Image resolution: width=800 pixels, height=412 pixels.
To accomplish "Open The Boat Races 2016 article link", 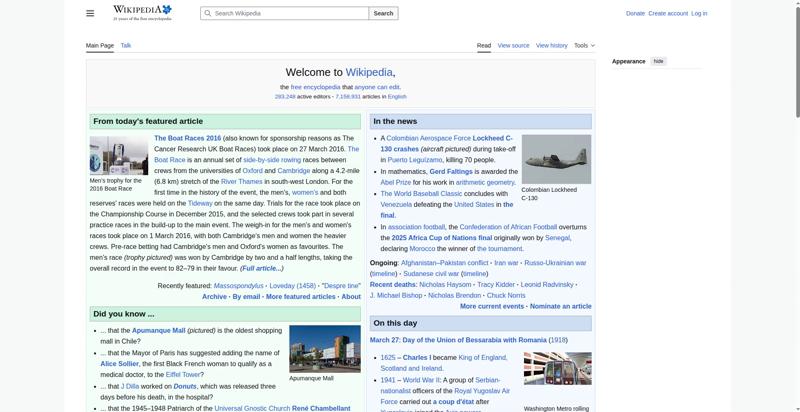I will [x=187, y=138].
